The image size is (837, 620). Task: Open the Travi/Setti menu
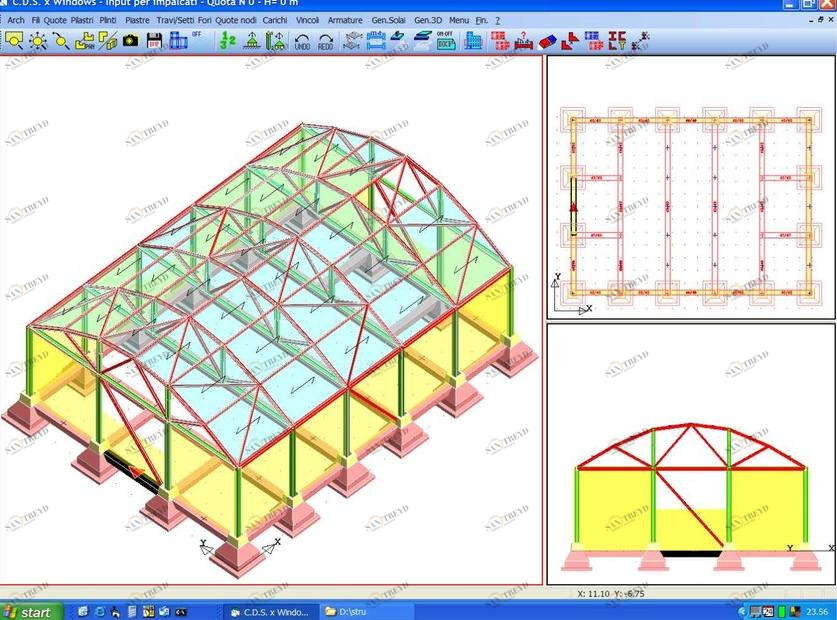coord(175,20)
